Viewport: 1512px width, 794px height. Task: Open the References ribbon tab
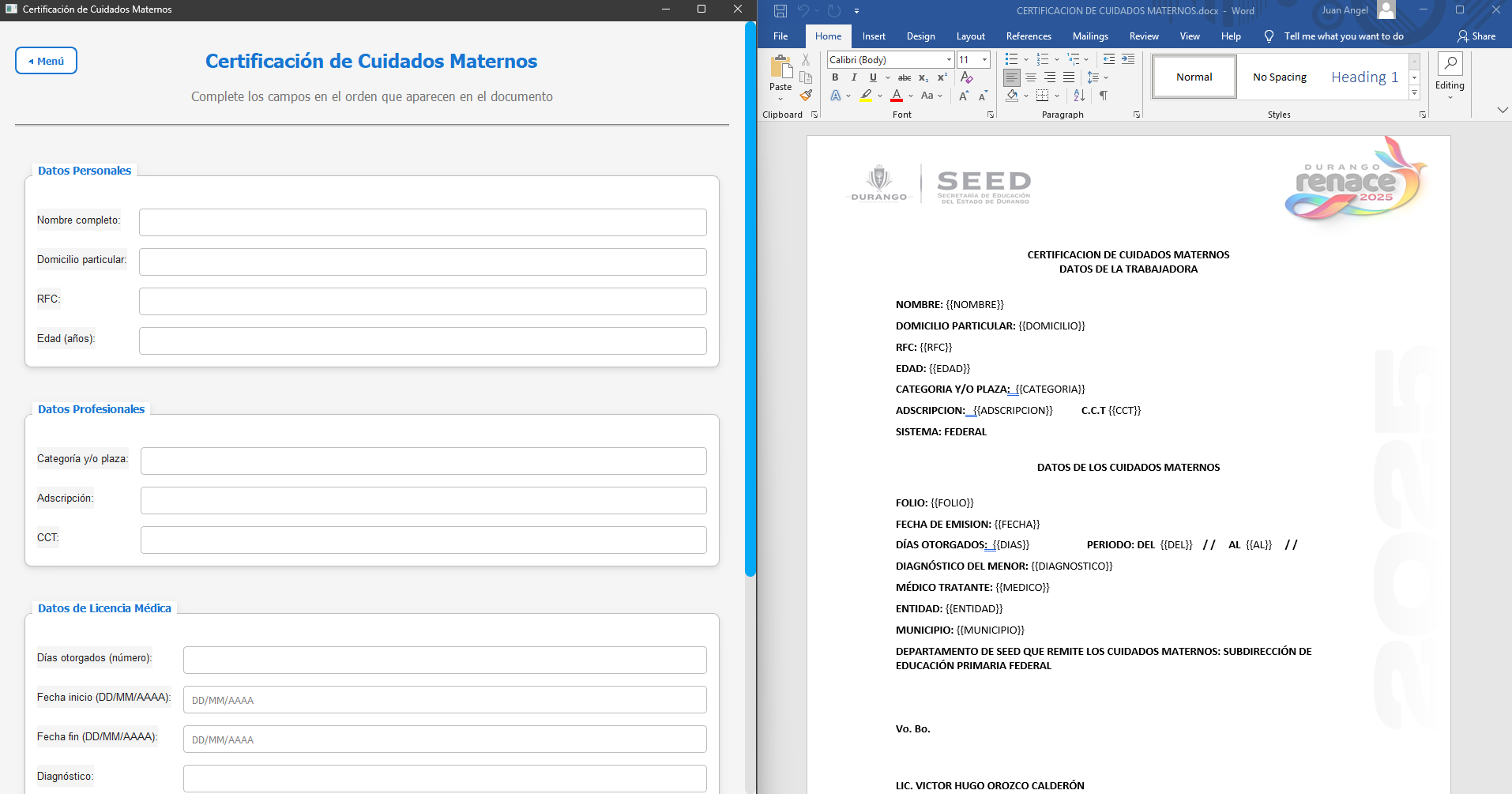pos(1029,36)
